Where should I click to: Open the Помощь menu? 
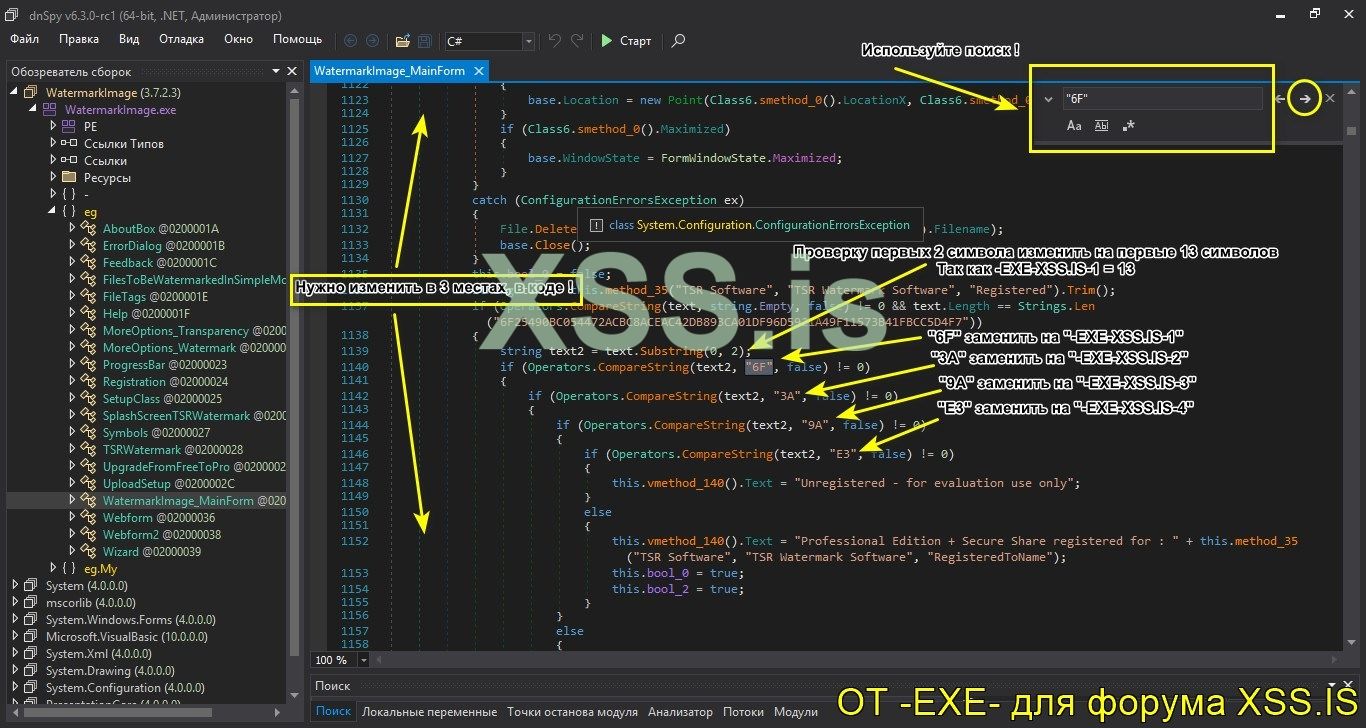coord(298,39)
